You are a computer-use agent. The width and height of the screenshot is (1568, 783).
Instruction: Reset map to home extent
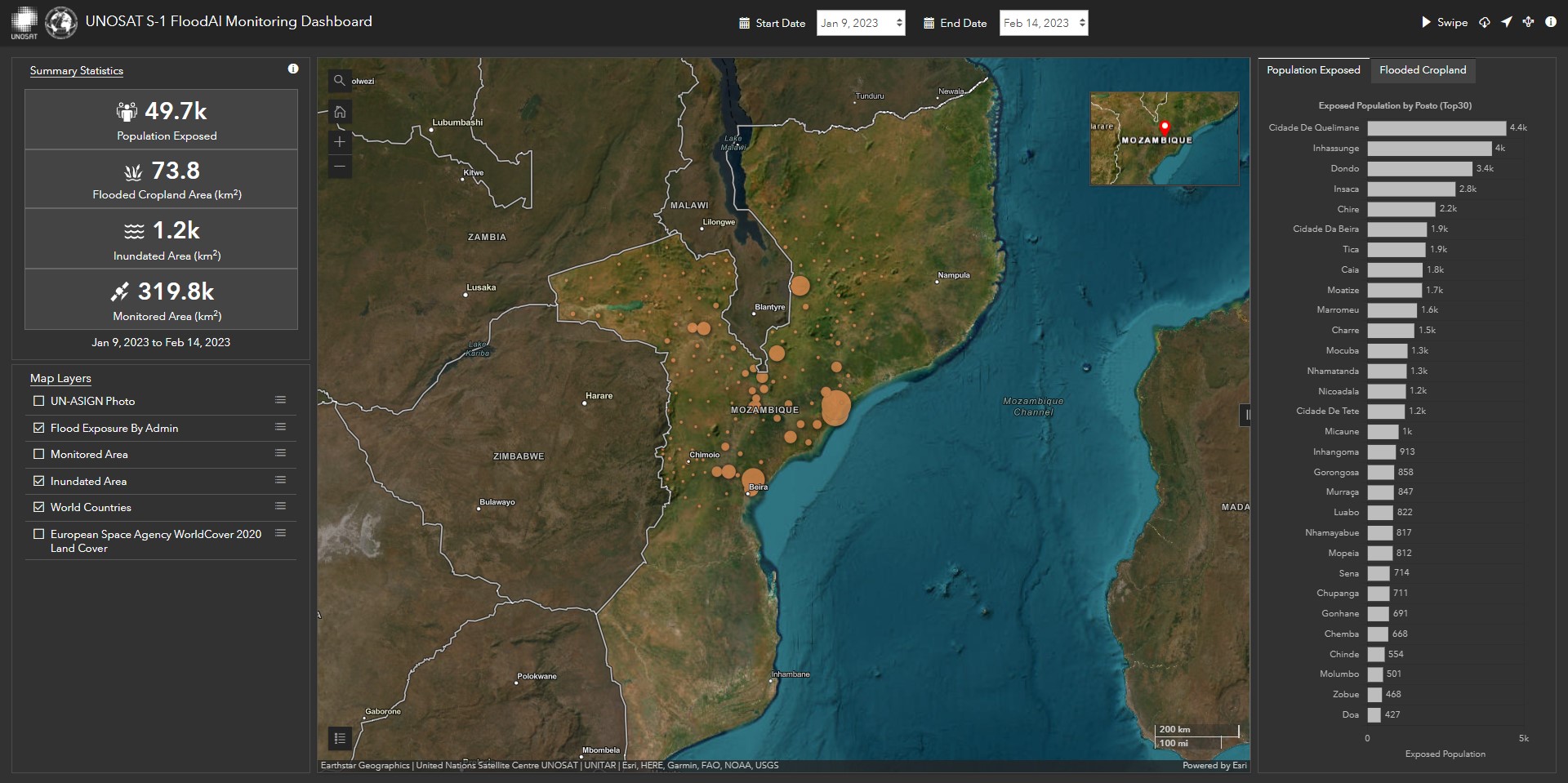(340, 112)
